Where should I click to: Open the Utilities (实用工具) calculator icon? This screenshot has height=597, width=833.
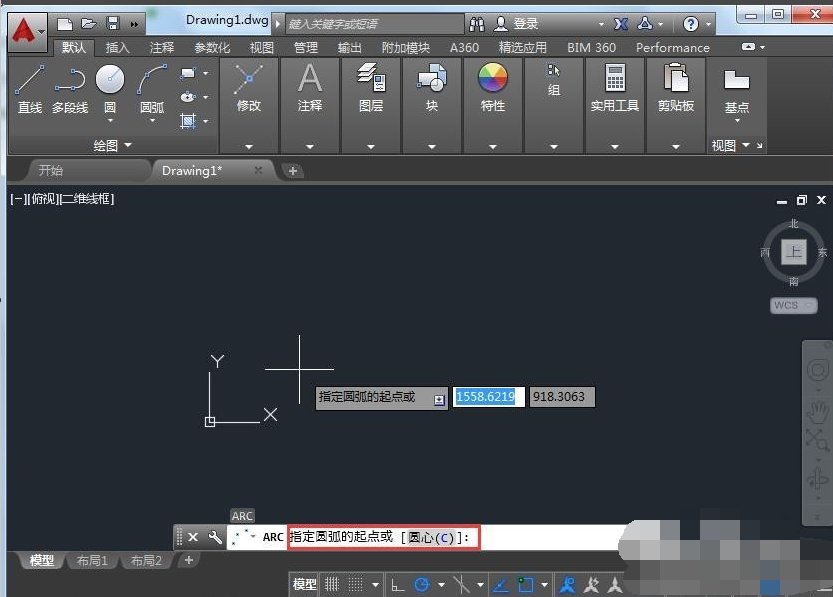(614, 80)
